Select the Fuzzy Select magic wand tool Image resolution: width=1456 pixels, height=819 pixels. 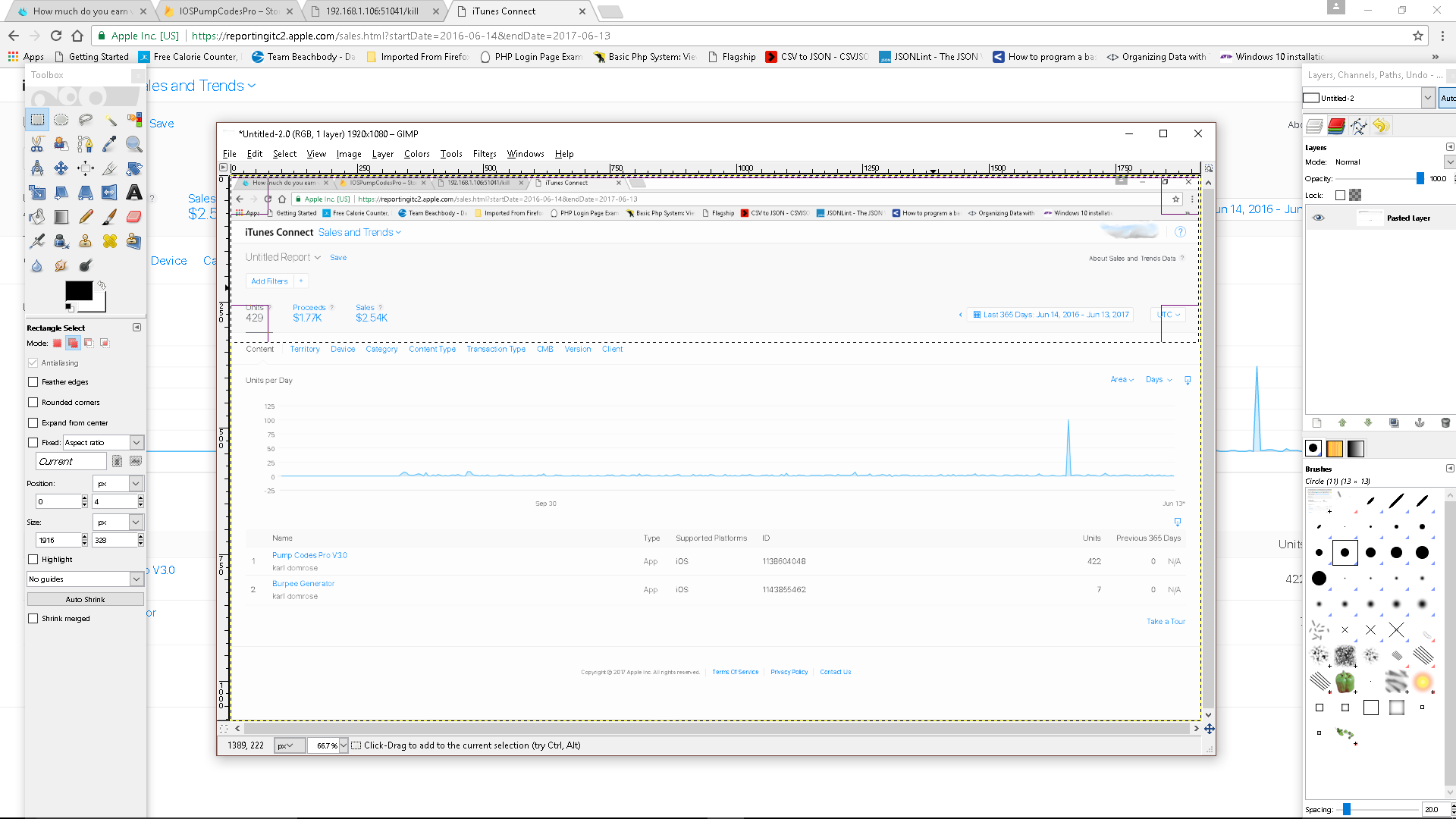110,120
